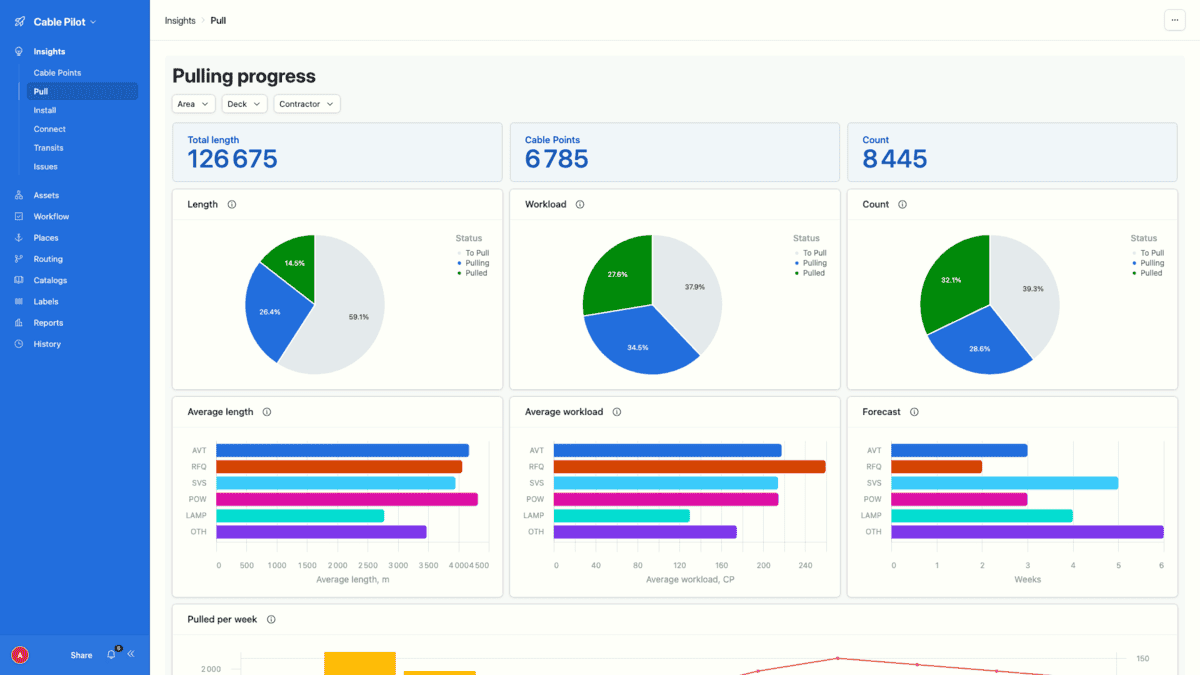
Task: Go to Cable Points in sidebar
Action: [x=57, y=73]
